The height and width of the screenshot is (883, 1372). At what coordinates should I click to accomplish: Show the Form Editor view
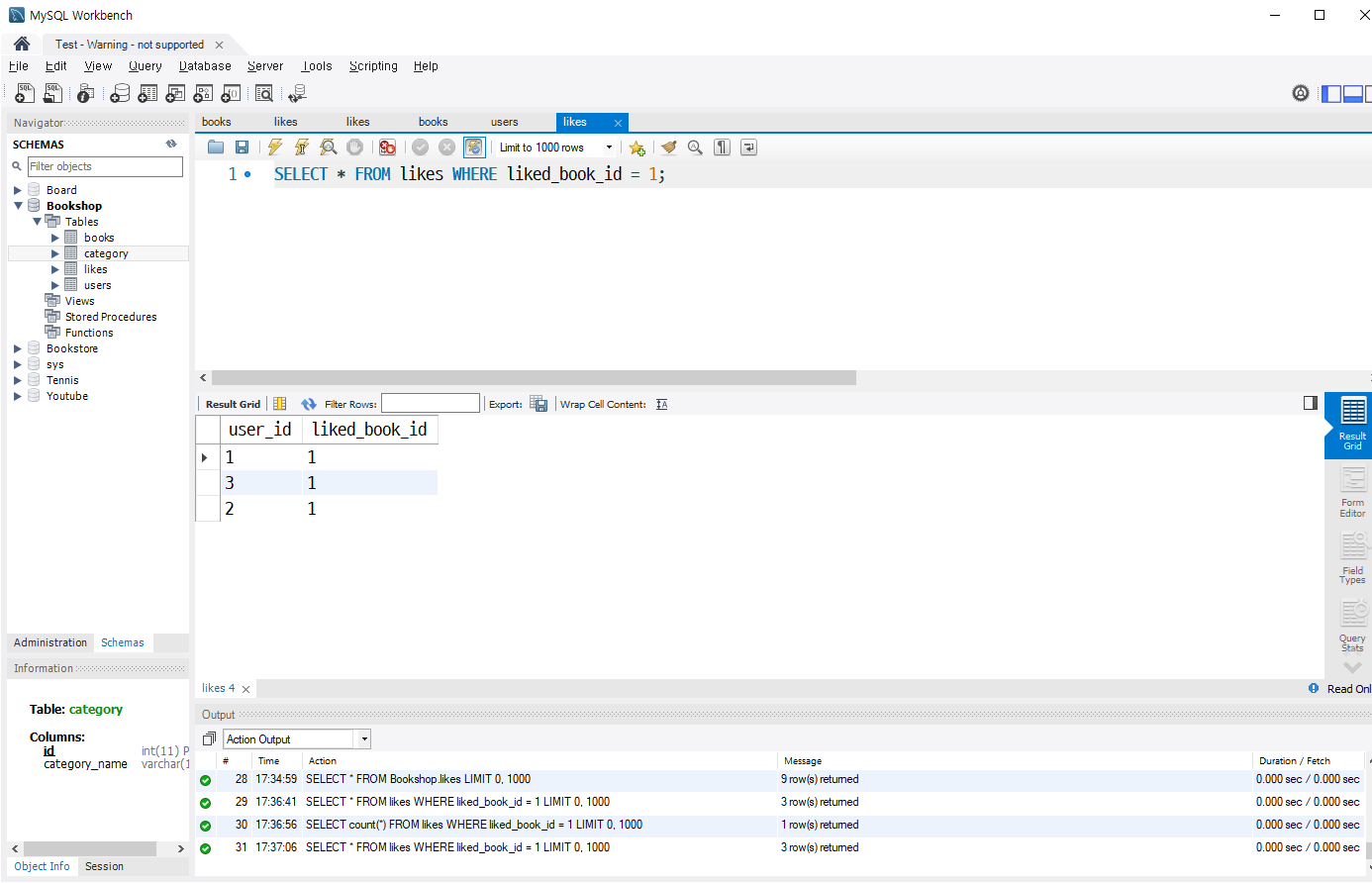pyautogui.click(x=1352, y=492)
